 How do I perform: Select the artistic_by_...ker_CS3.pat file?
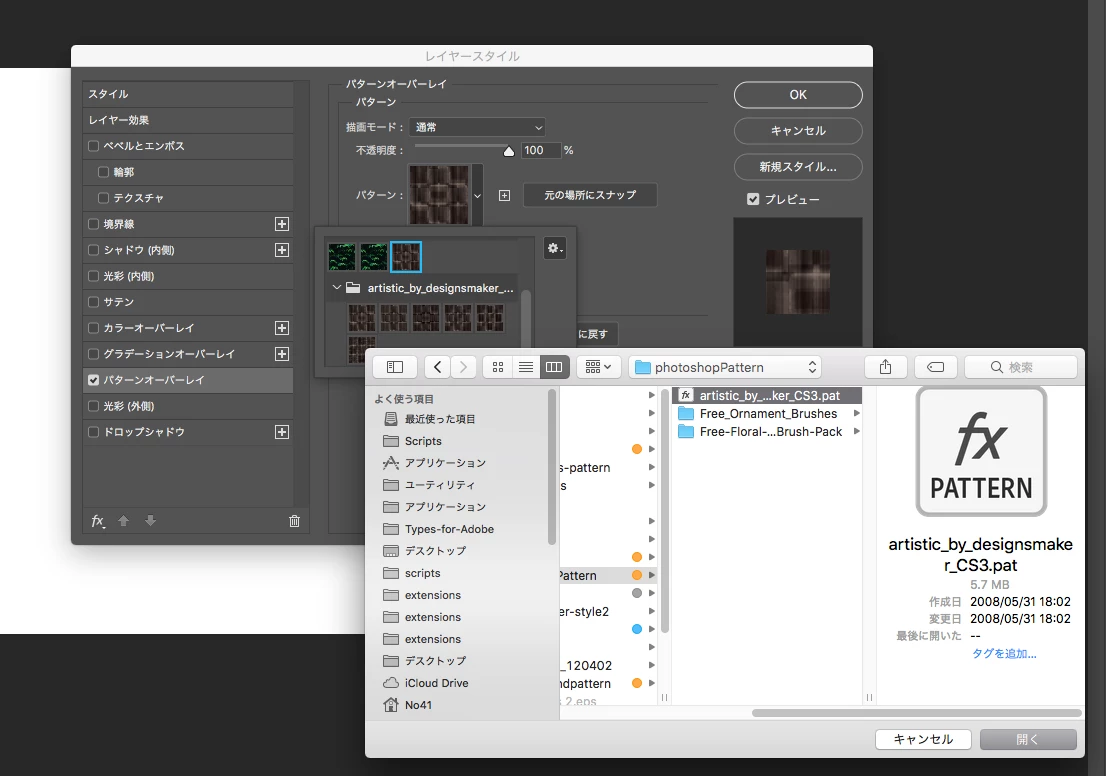point(767,396)
